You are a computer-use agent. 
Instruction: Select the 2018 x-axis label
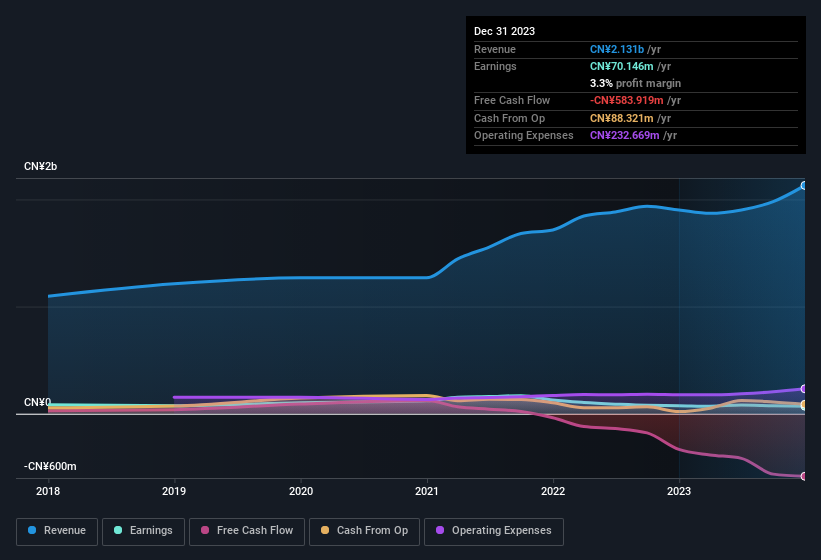coord(48,491)
